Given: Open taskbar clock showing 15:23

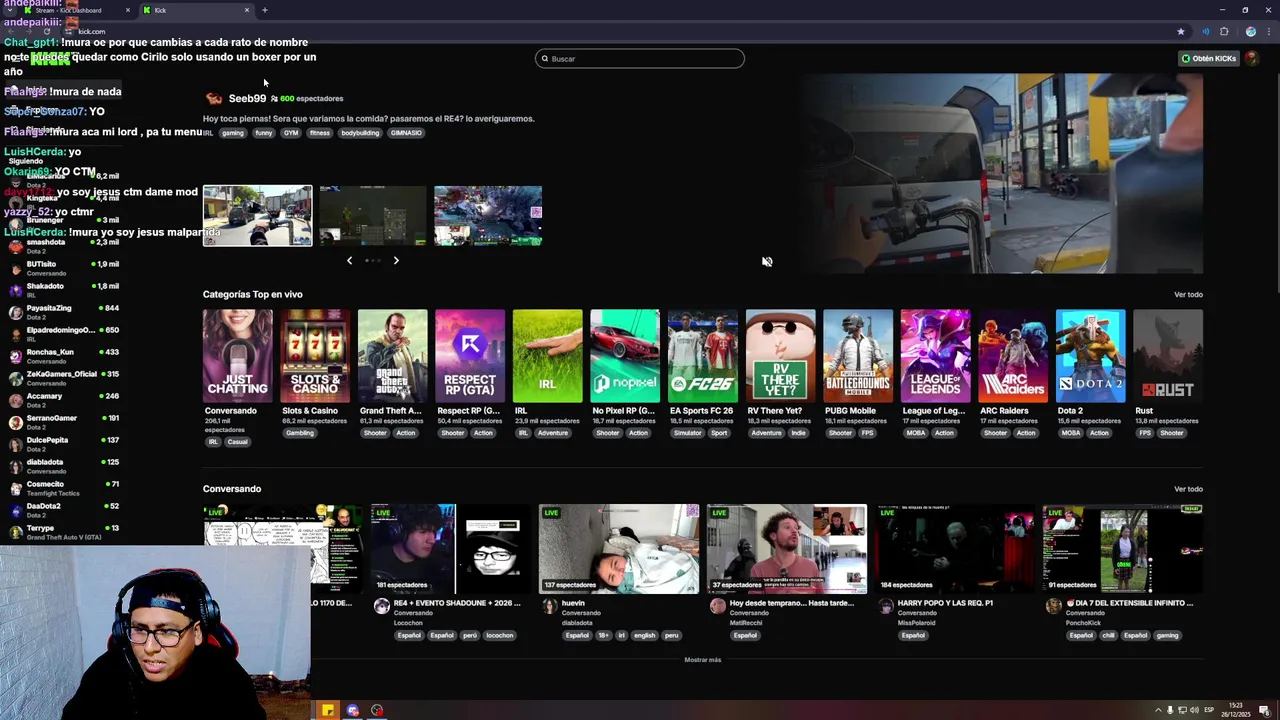Looking at the screenshot, I should (x=1236, y=710).
